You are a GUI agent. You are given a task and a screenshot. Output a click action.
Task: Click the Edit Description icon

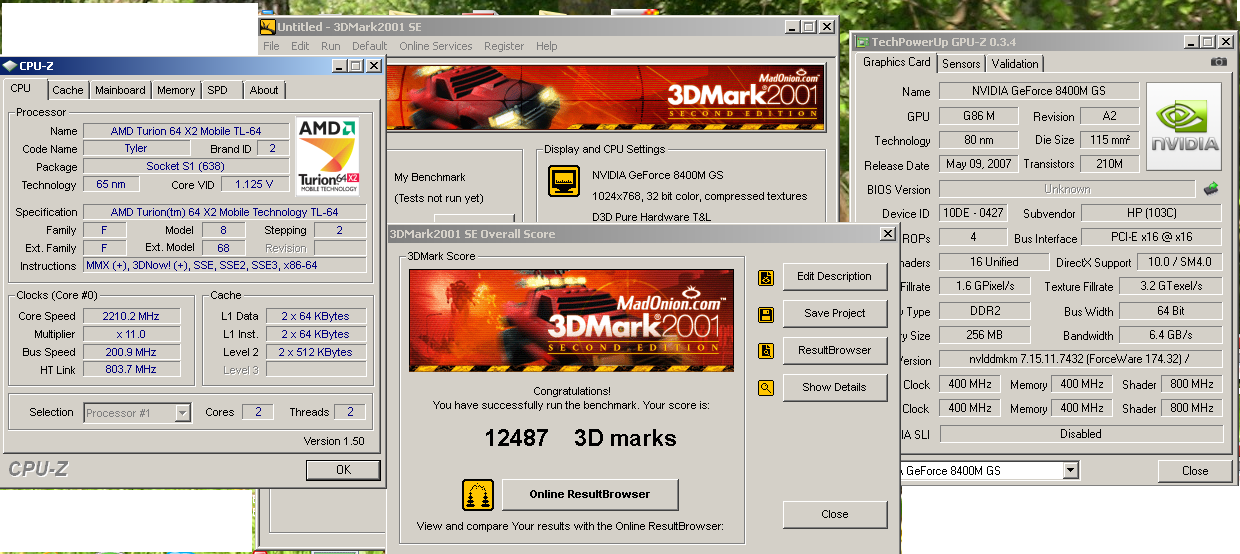[x=766, y=277]
